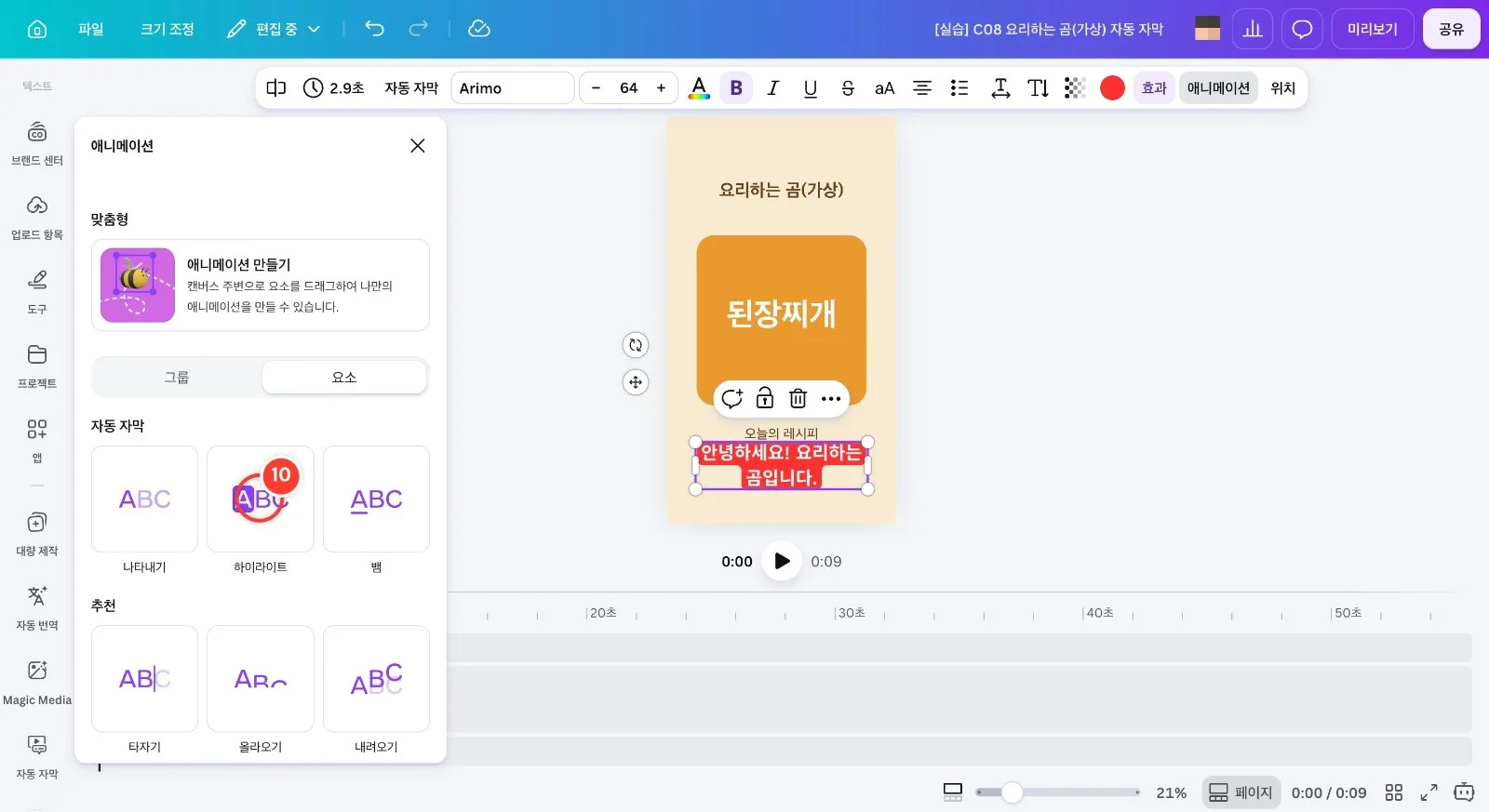Open the 크기 조정 menu
Viewport: 1489px width, 812px height.
pyautogui.click(x=168, y=29)
